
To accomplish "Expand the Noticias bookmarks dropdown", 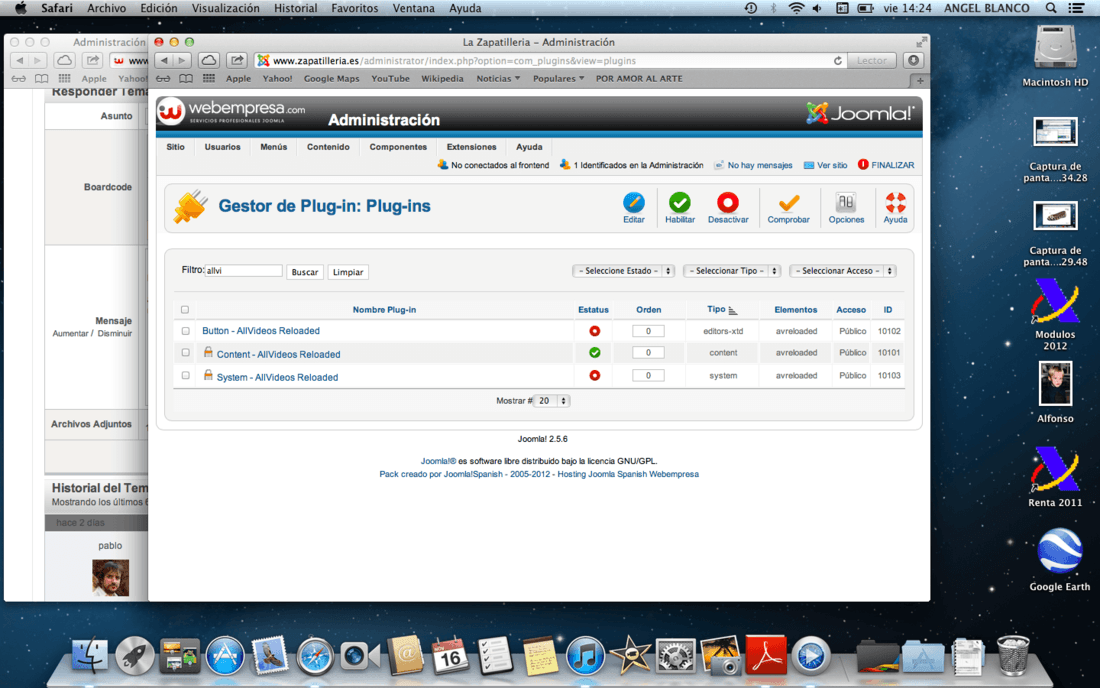I will tap(498, 79).
